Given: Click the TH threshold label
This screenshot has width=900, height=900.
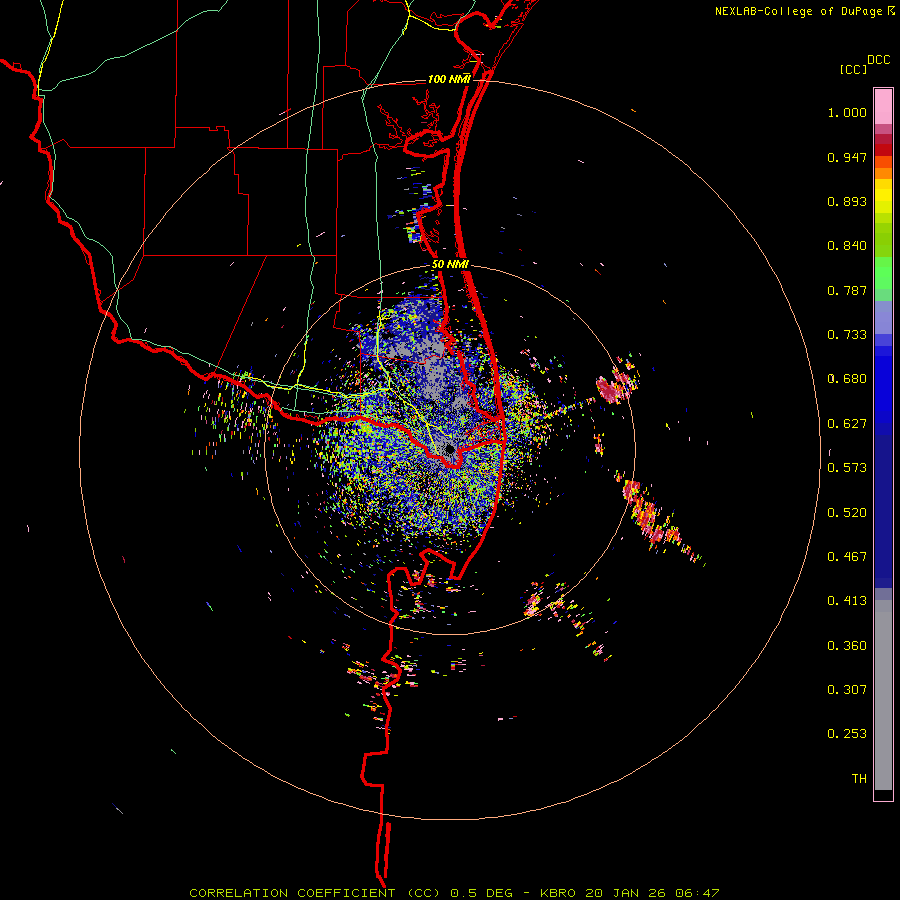Looking at the screenshot, I should coord(859,778).
